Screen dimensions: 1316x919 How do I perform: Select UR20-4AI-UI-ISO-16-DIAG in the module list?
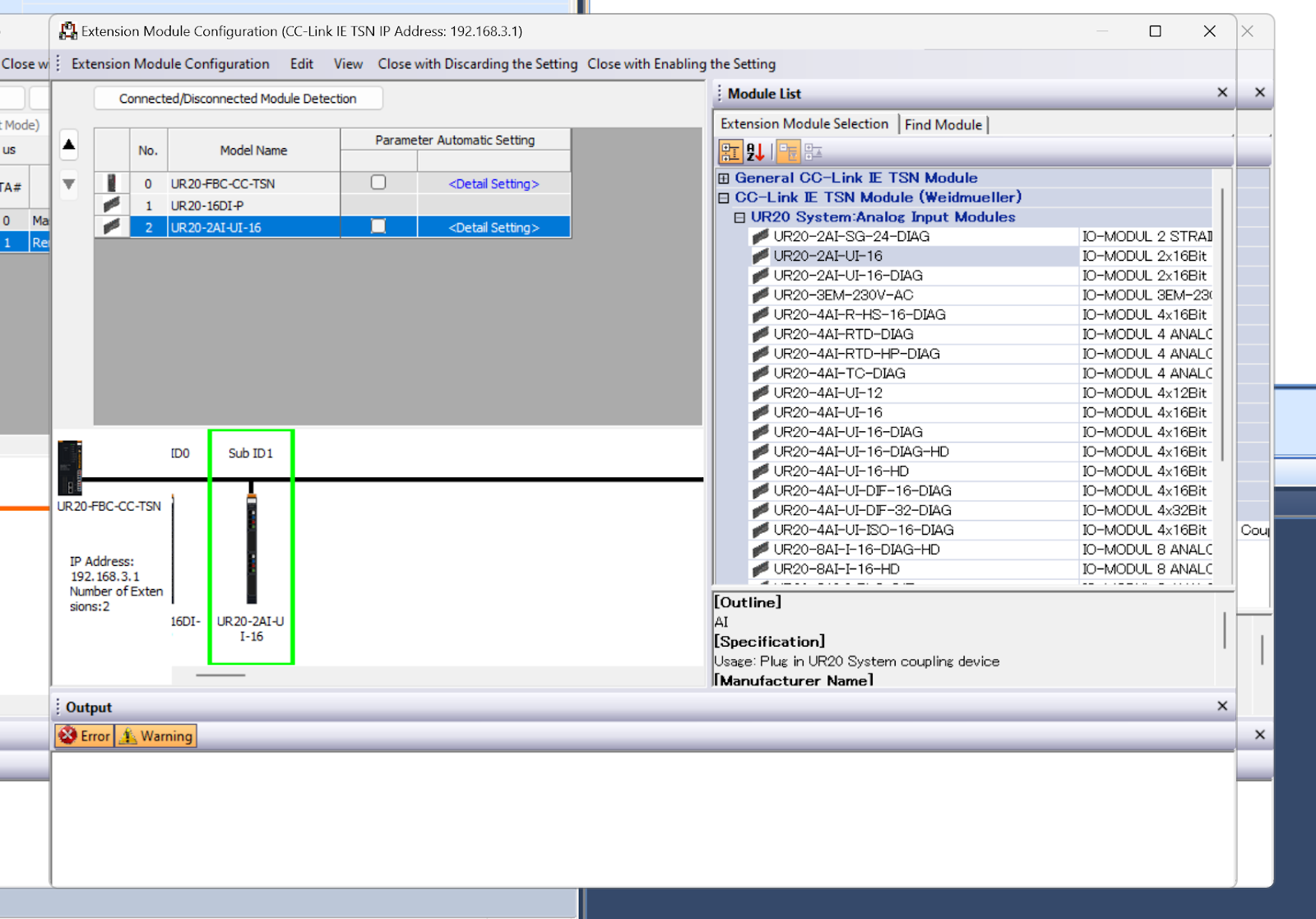864,530
